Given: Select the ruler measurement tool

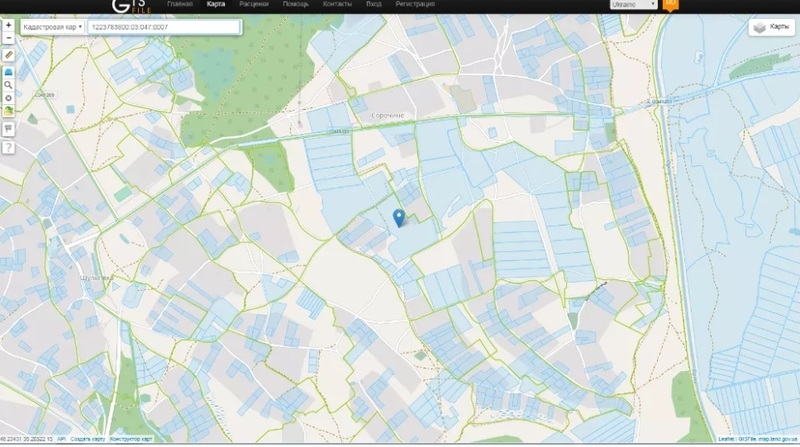Looking at the screenshot, I should click(8, 55).
